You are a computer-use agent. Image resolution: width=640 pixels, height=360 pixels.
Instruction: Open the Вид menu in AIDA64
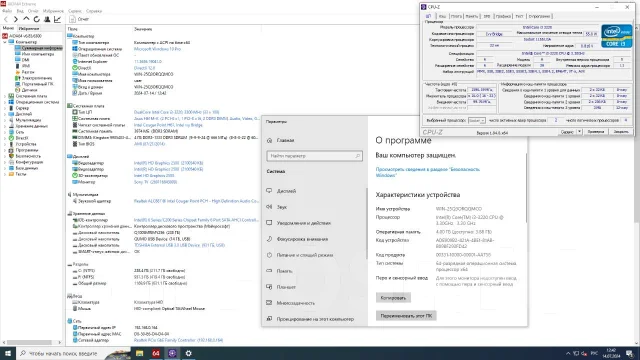click(20, 11)
